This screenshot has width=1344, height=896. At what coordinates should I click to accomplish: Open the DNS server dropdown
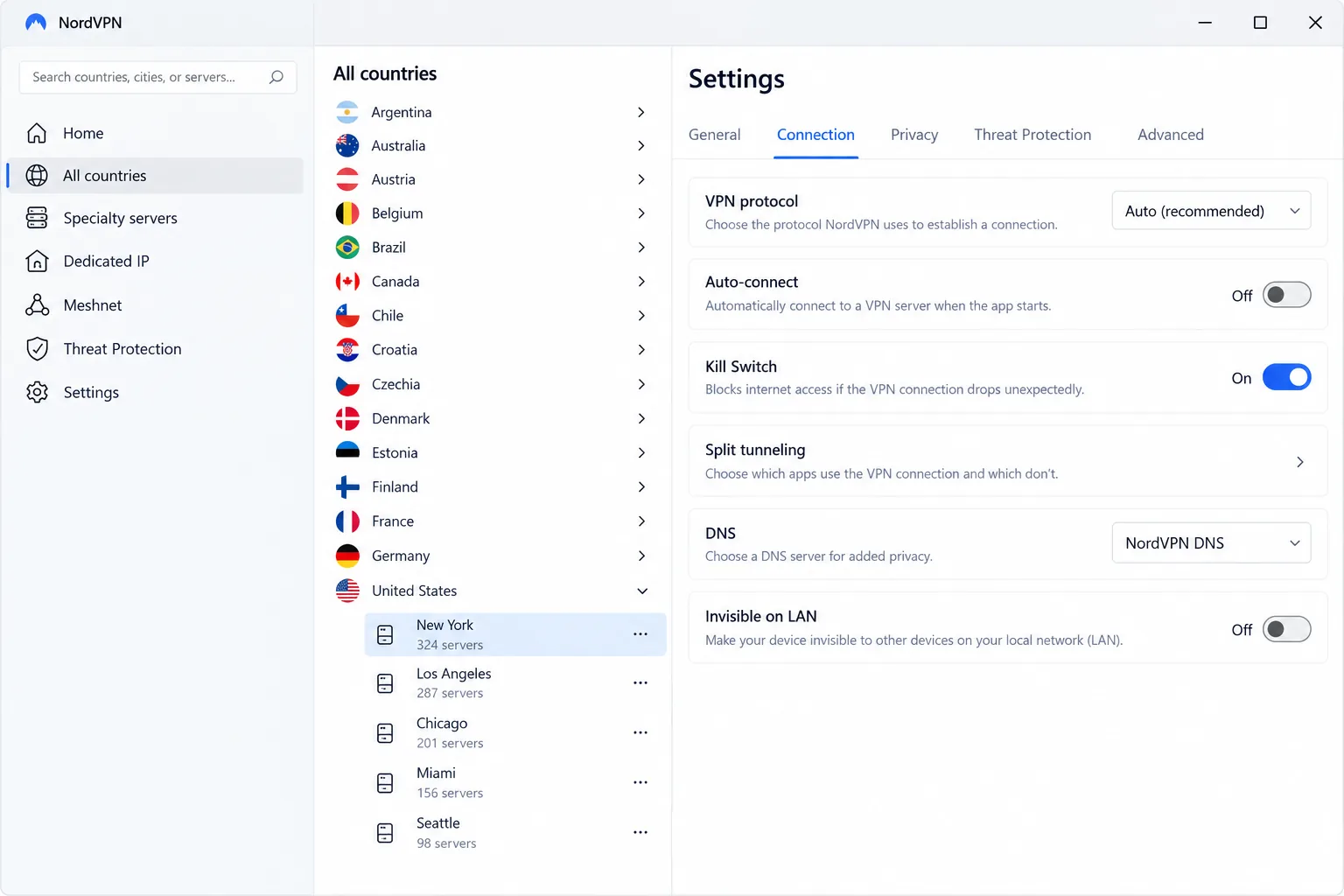tap(1211, 542)
